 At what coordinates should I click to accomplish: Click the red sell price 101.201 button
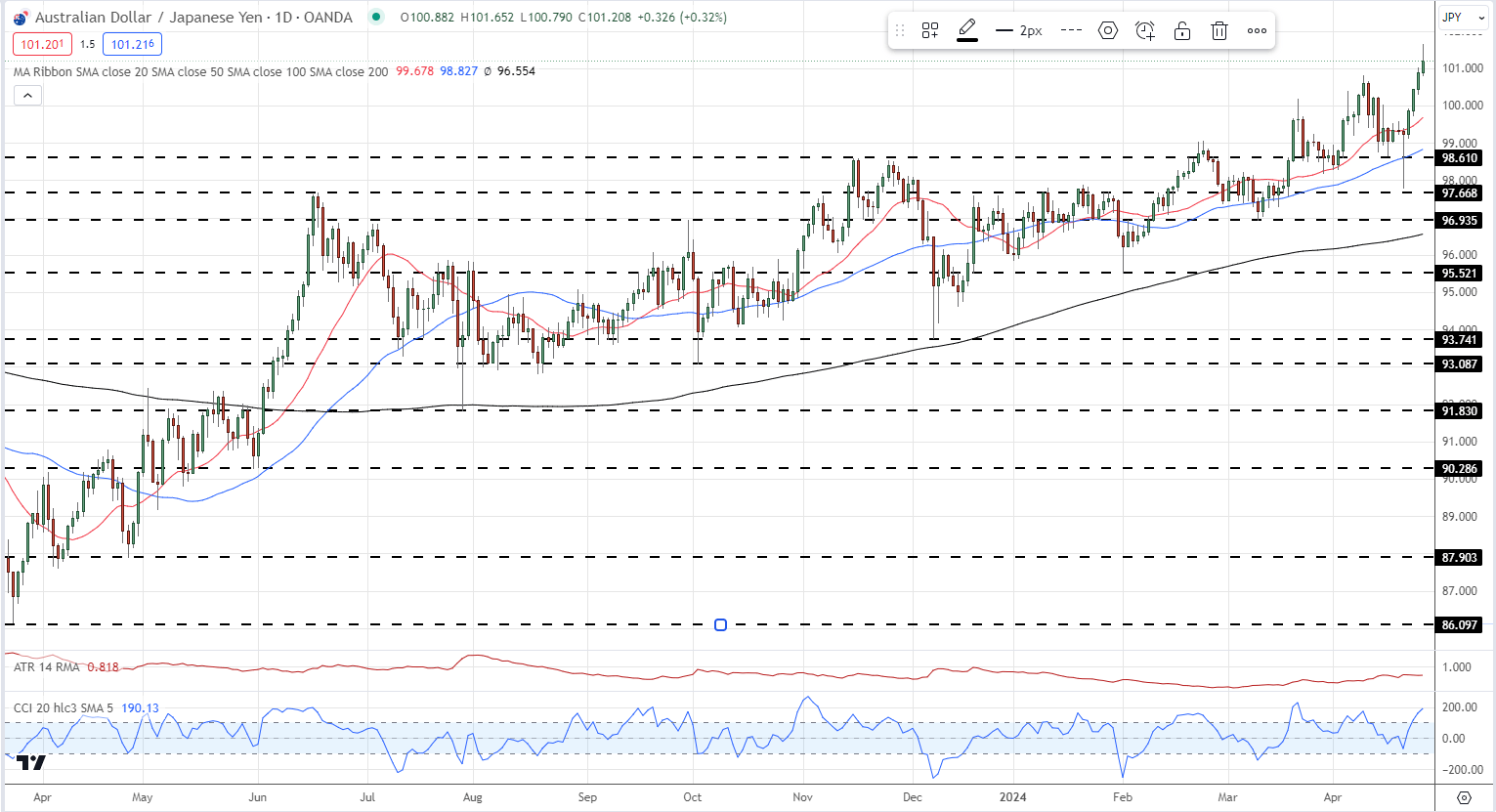(x=42, y=44)
